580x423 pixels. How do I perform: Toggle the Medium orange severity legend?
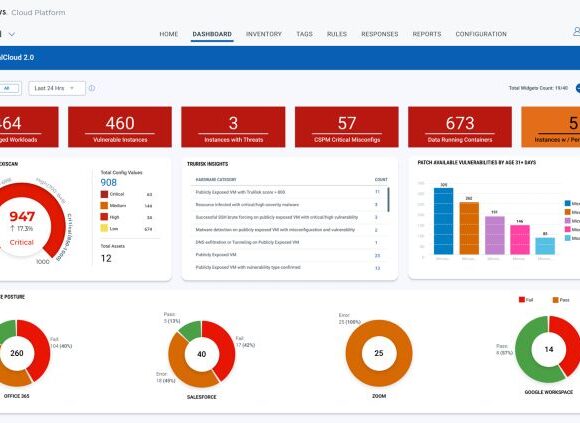(x=104, y=206)
